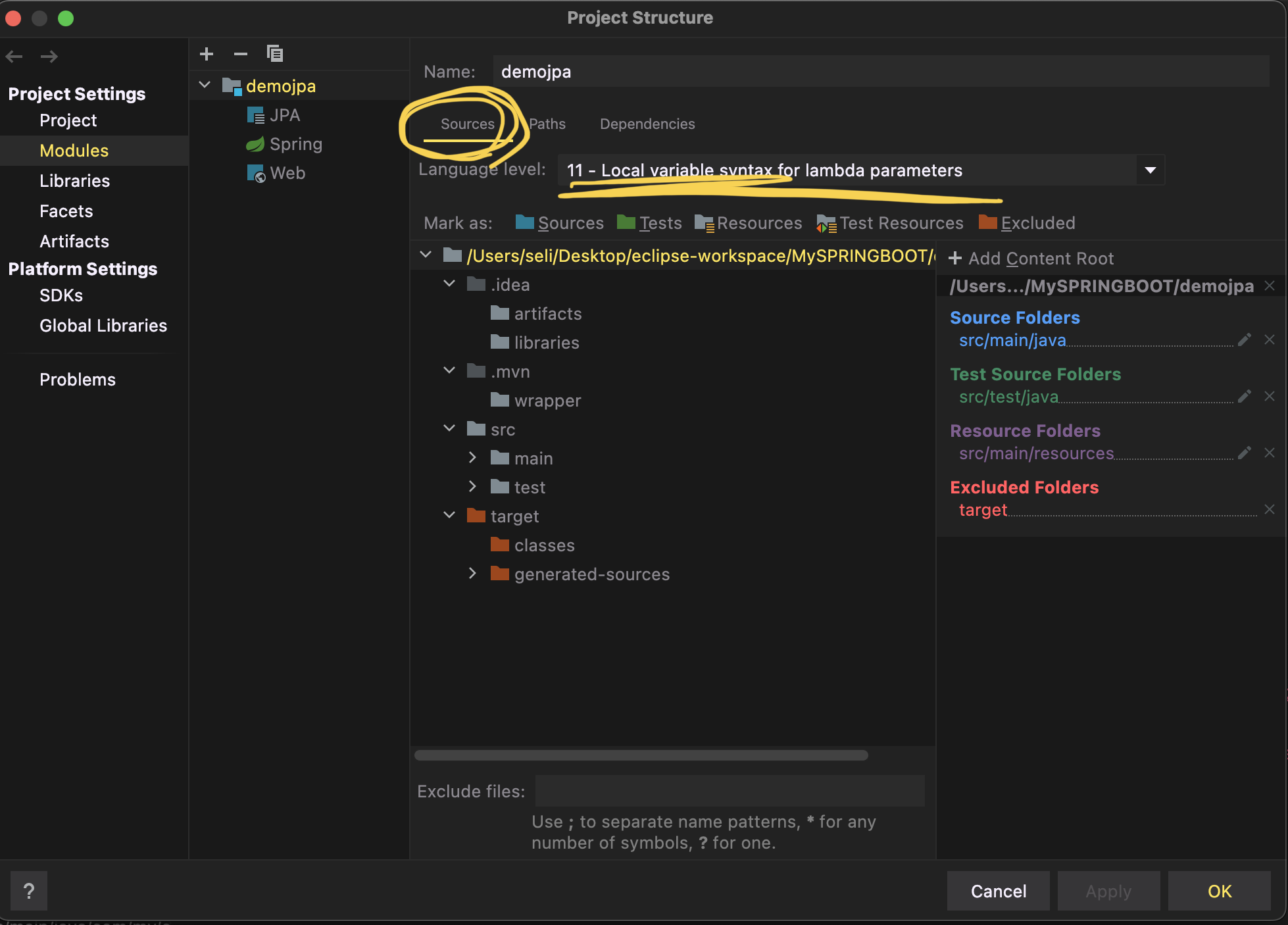
Task: Open the Language level dropdown
Action: 1150,170
